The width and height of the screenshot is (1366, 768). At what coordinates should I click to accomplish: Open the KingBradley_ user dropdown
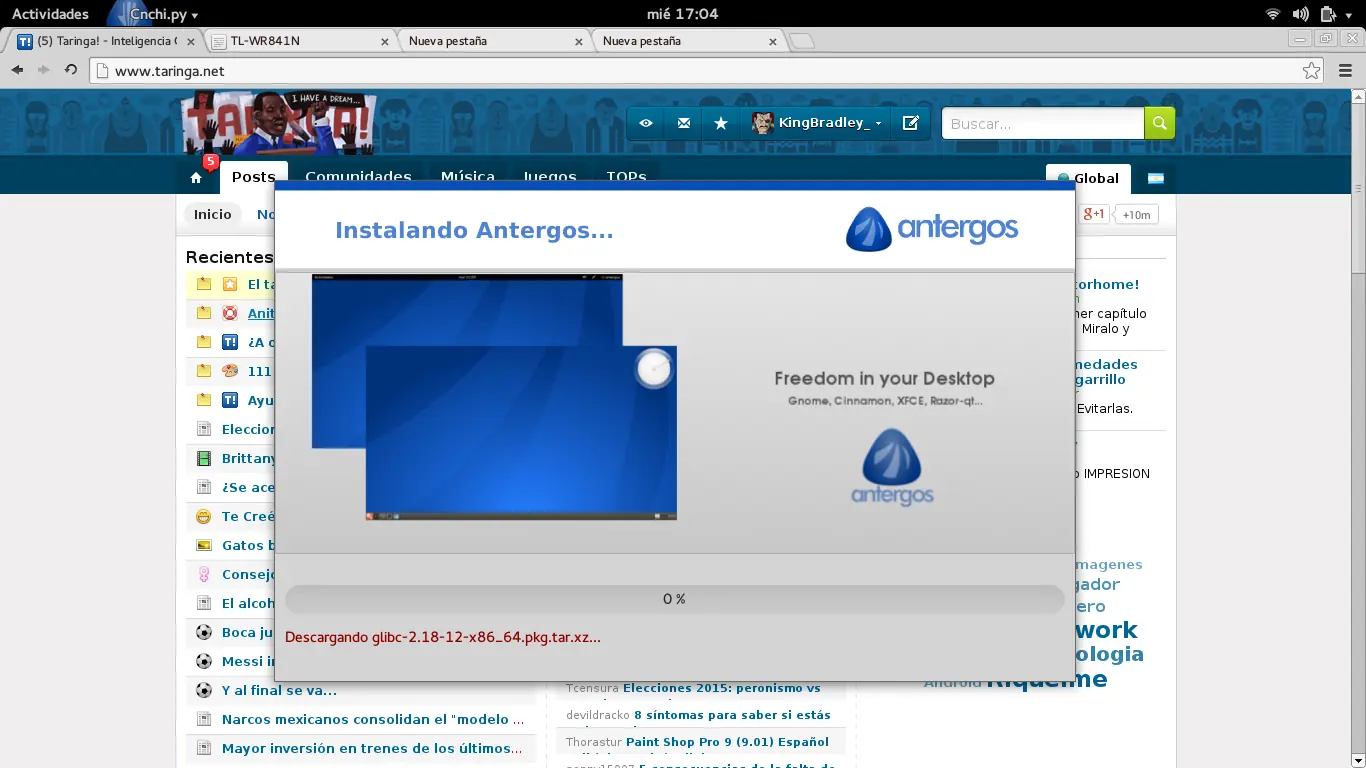(x=818, y=123)
